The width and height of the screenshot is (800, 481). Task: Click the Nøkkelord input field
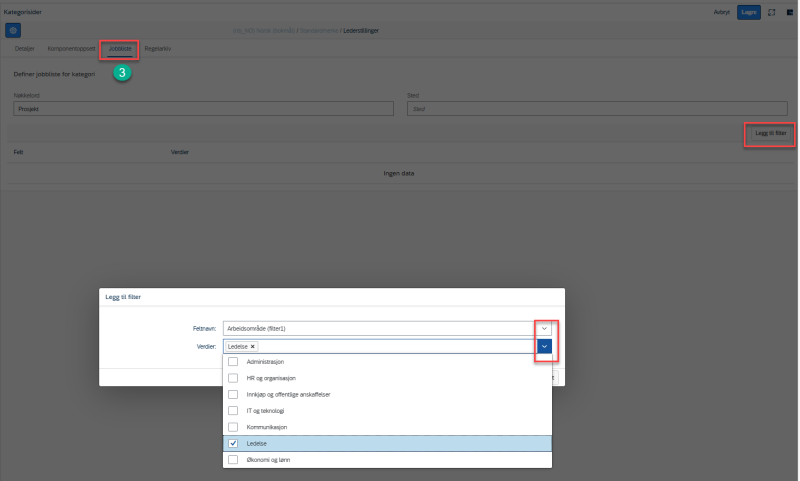coord(204,109)
